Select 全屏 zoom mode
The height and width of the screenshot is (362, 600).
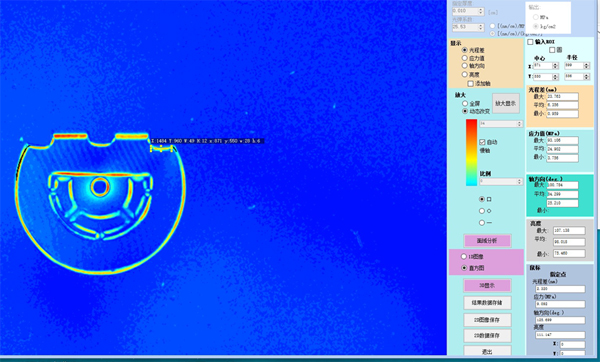coord(465,103)
